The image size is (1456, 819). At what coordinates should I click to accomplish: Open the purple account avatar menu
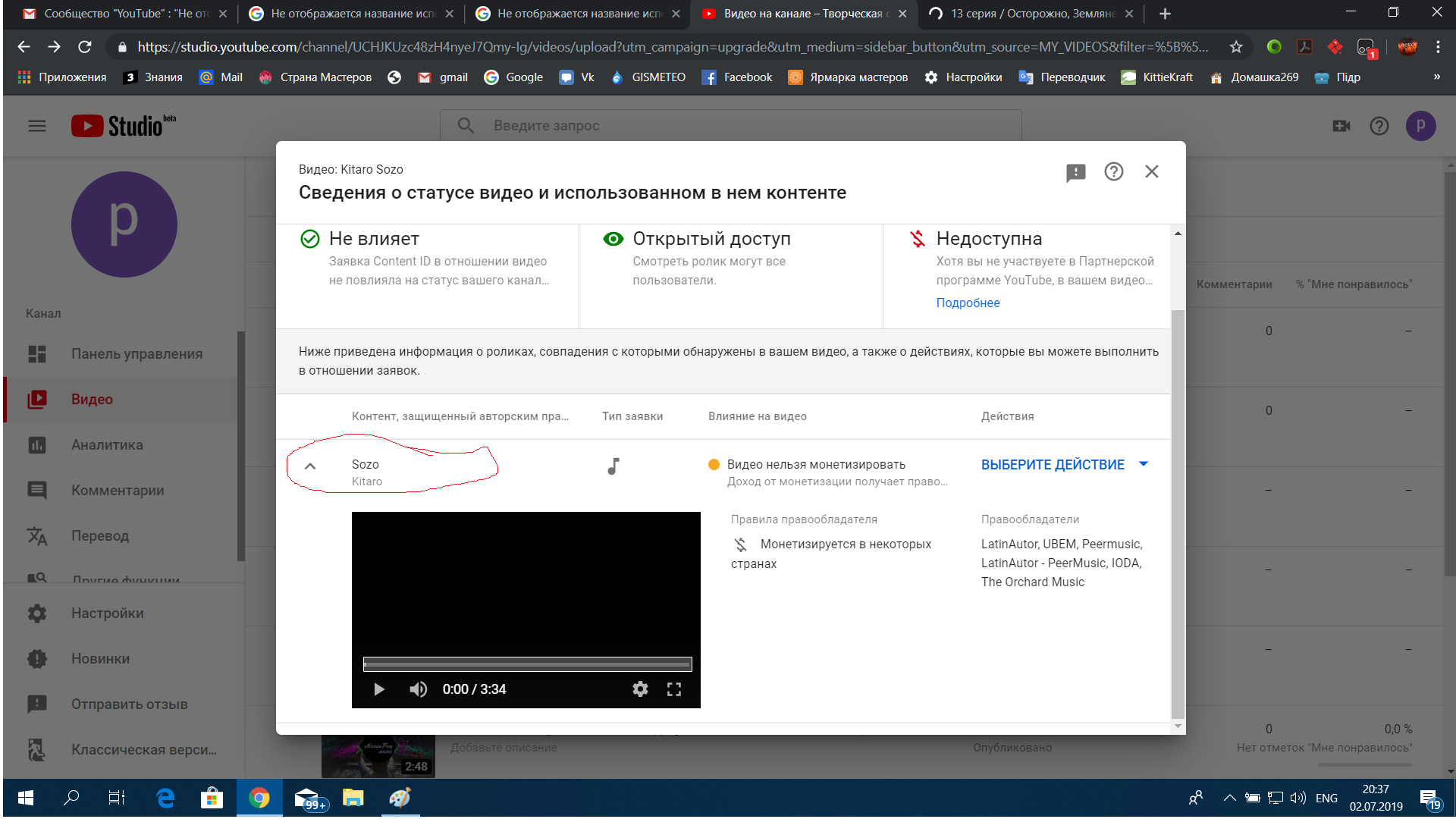1420,126
